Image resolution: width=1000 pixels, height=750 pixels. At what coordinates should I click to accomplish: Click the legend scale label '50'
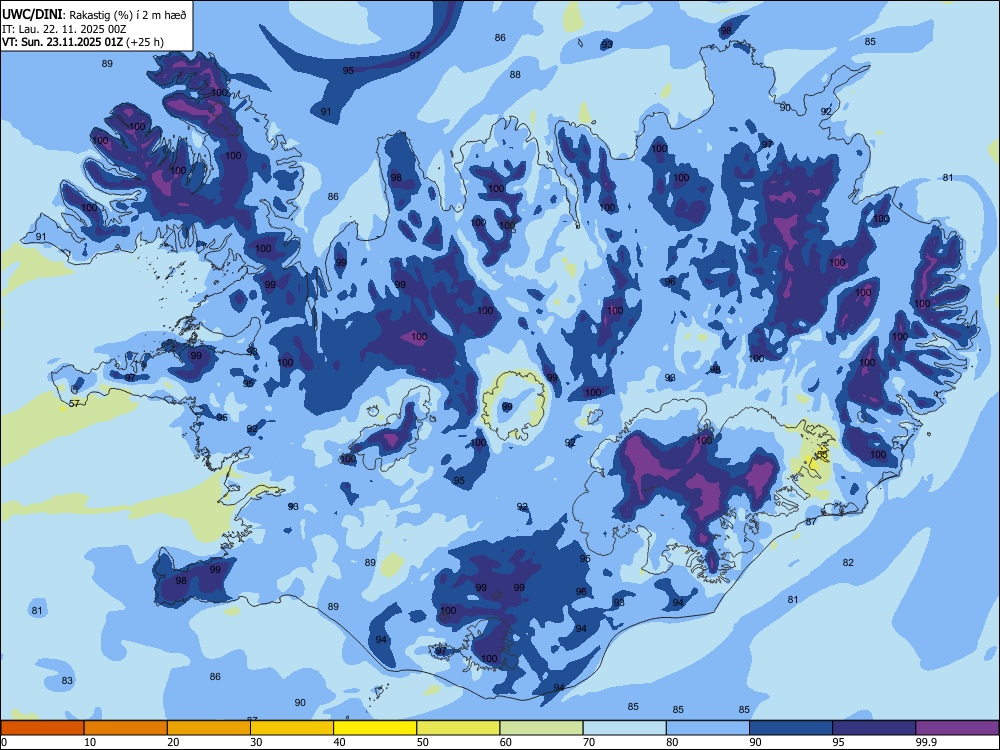423,742
